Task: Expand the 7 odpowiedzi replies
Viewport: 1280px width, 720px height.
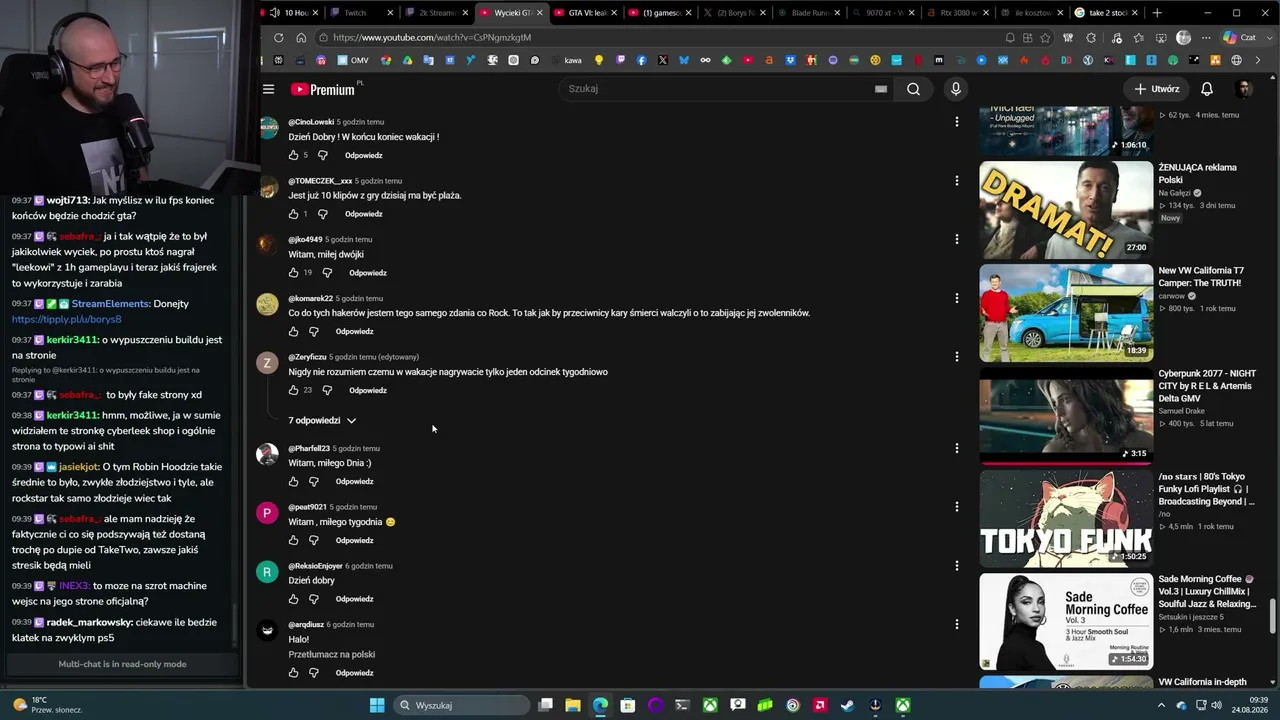Action: pos(322,420)
